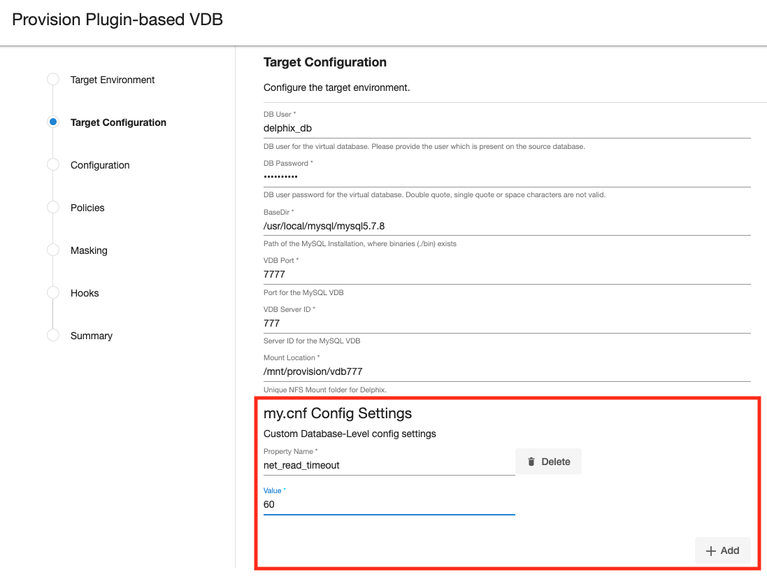Open the Policies wizard step
The height and width of the screenshot is (577, 767).
tap(87, 208)
